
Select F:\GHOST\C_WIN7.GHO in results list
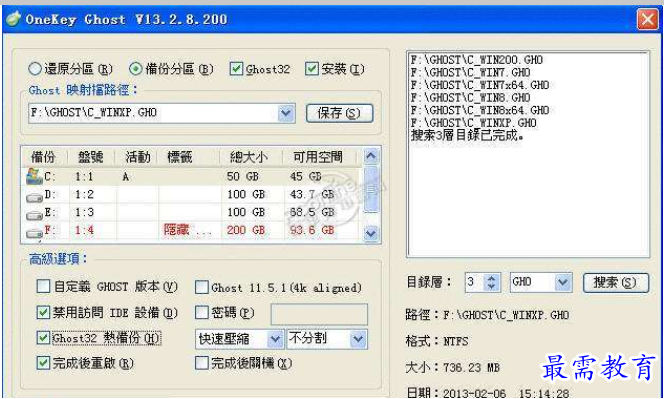pos(470,72)
